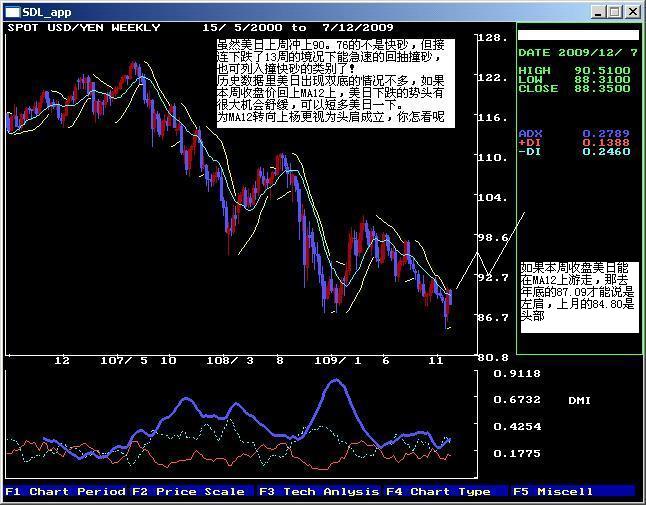The image size is (646, 505).
Task: Click the DMI indicator label
Action: click(579, 400)
